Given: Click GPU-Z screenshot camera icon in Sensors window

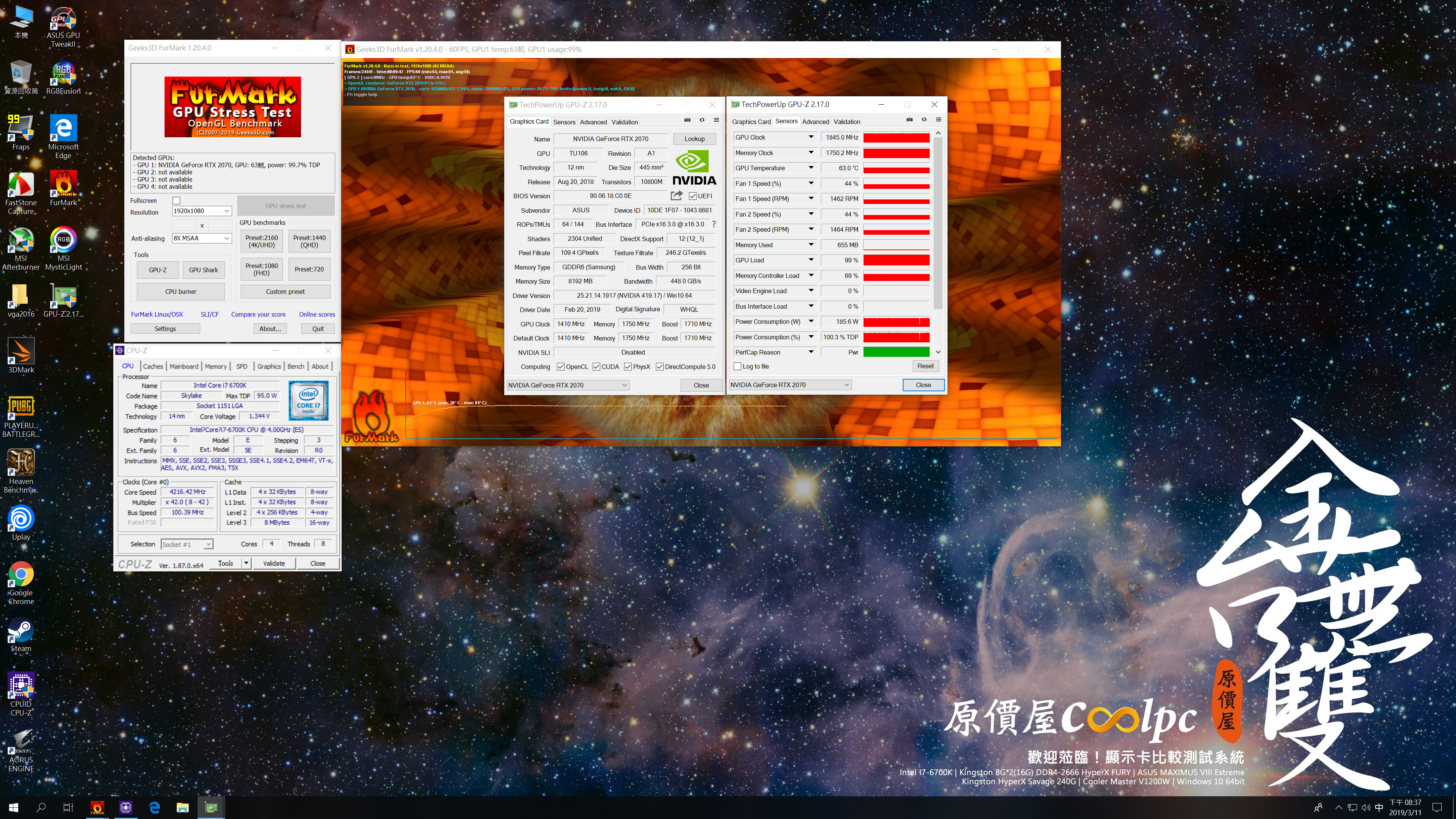Looking at the screenshot, I should (x=909, y=120).
